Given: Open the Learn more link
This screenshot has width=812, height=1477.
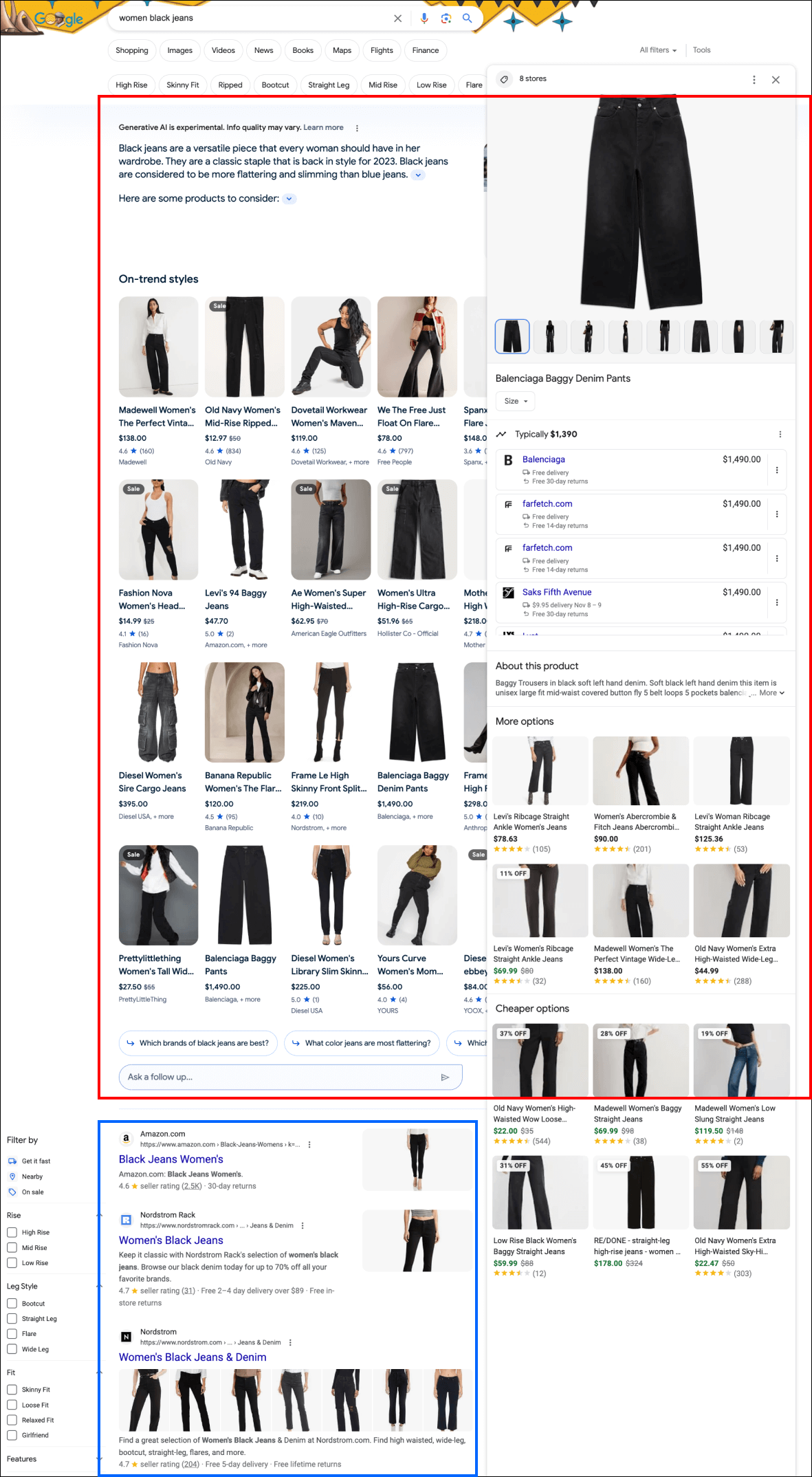Looking at the screenshot, I should (x=324, y=128).
